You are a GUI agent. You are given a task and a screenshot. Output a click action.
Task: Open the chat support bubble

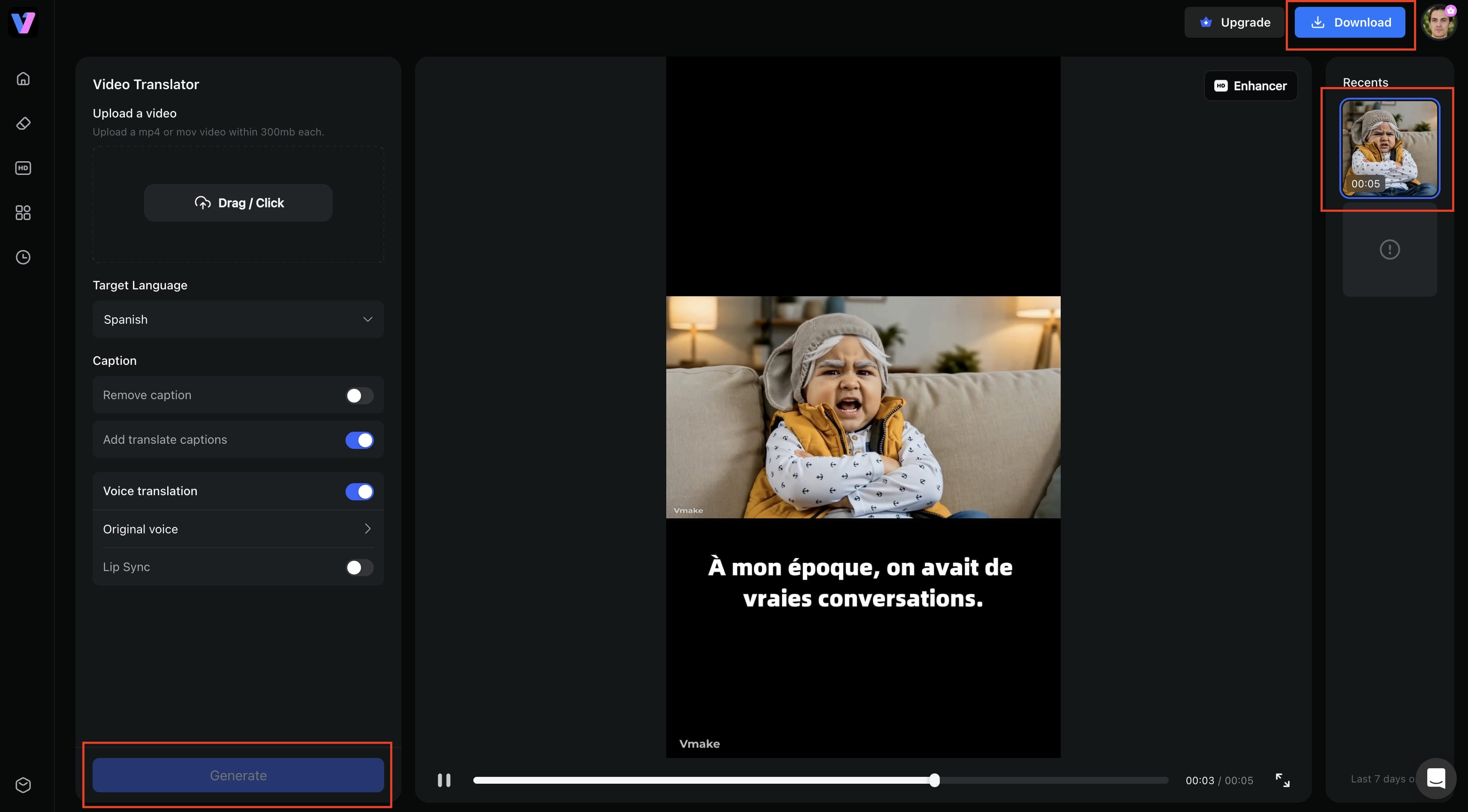(1435, 778)
